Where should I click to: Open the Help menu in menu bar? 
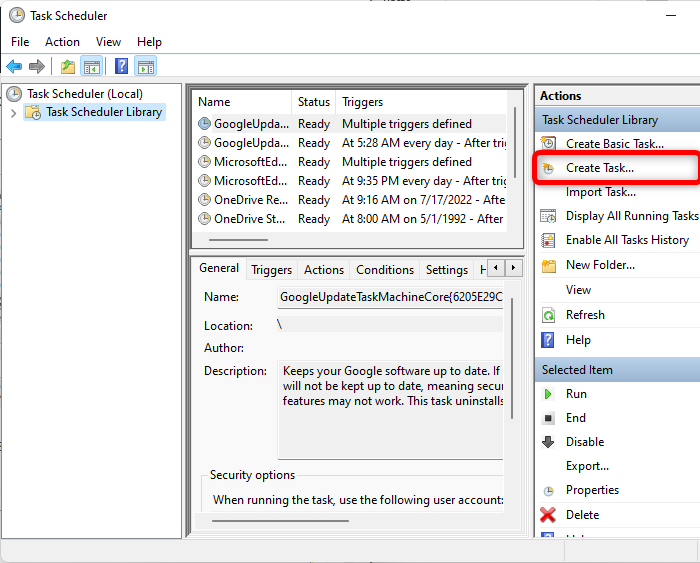tap(149, 42)
